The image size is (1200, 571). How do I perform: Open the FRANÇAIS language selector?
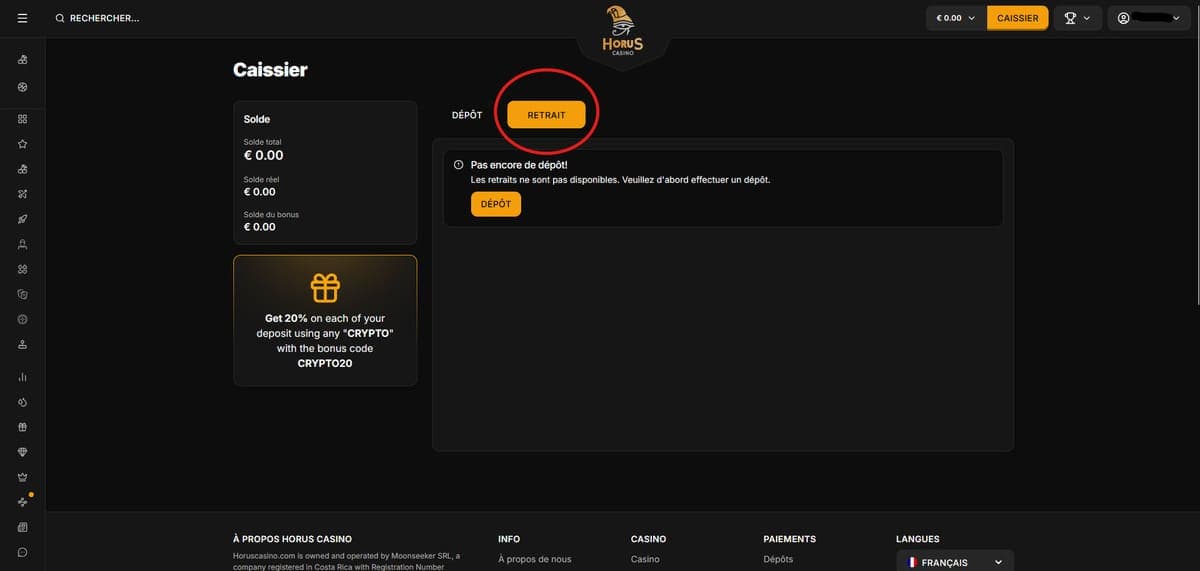[x=955, y=562]
